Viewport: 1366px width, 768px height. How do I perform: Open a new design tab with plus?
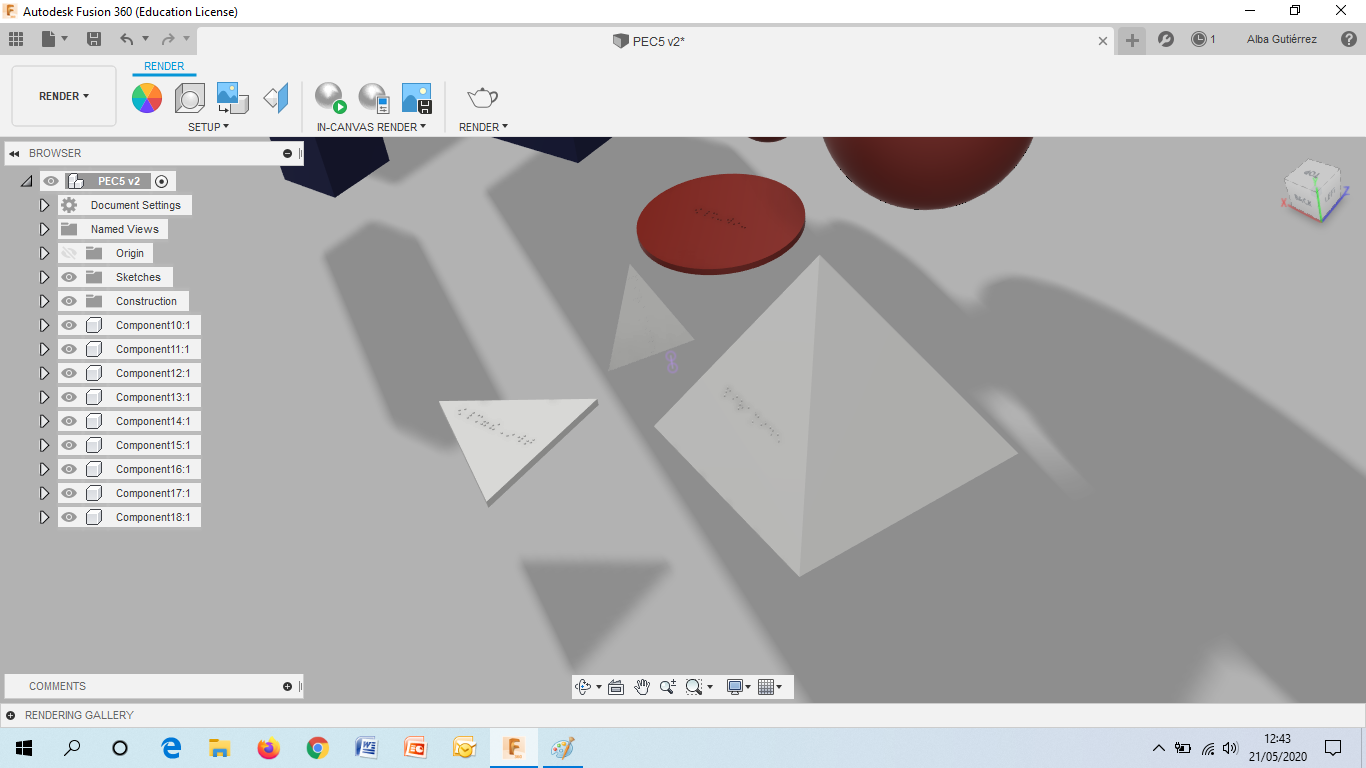point(1132,40)
